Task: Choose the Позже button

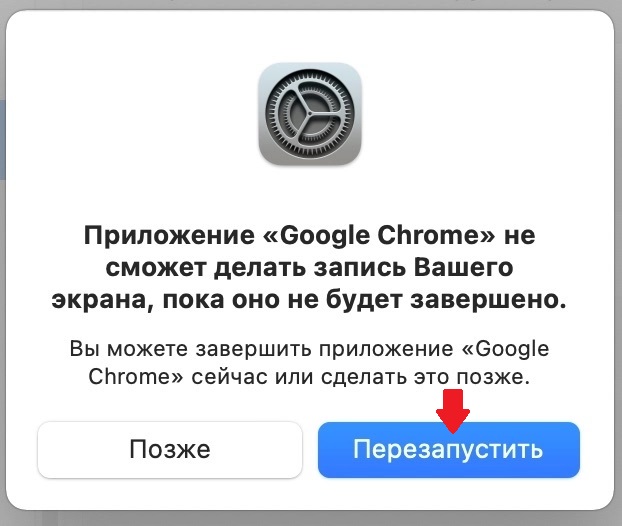Action: click(170, 449)
